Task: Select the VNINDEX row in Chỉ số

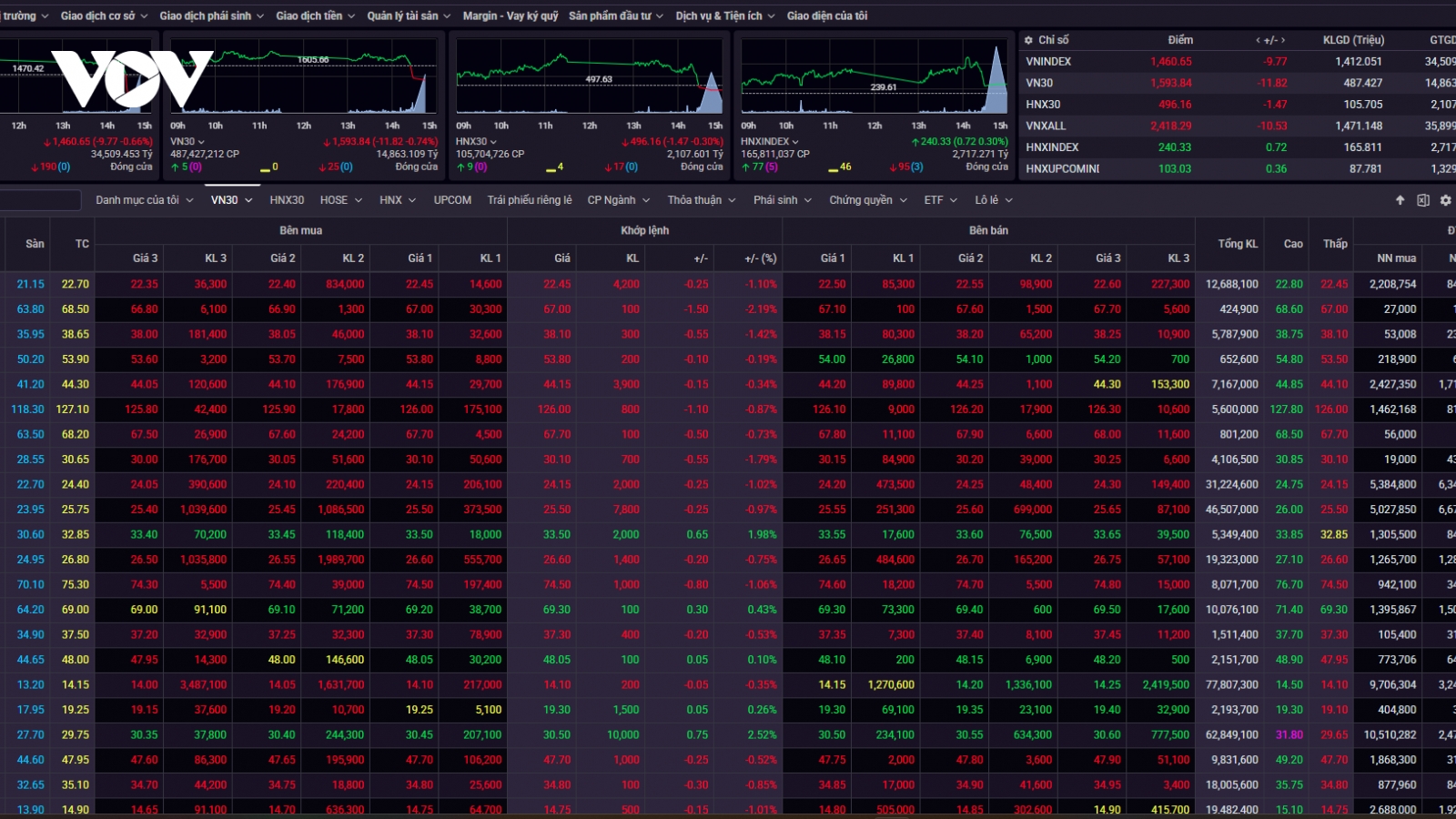Action: (1238, 62)
